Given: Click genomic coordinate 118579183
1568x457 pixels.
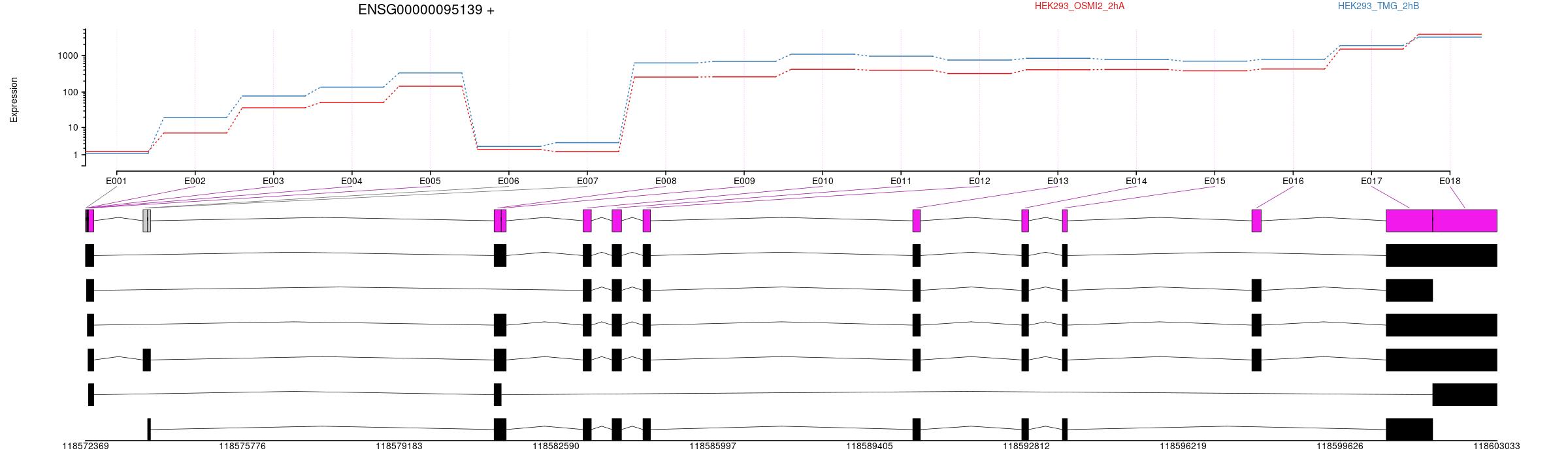Looking at the screenshot, I should (x=399, y=447).
